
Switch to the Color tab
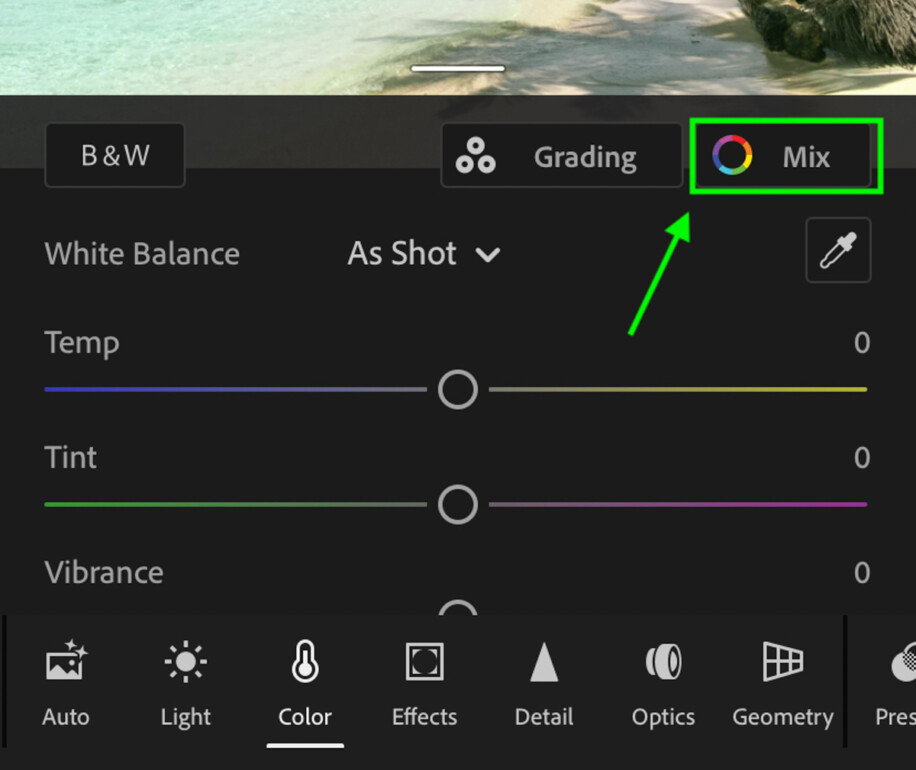click(304, 680)
